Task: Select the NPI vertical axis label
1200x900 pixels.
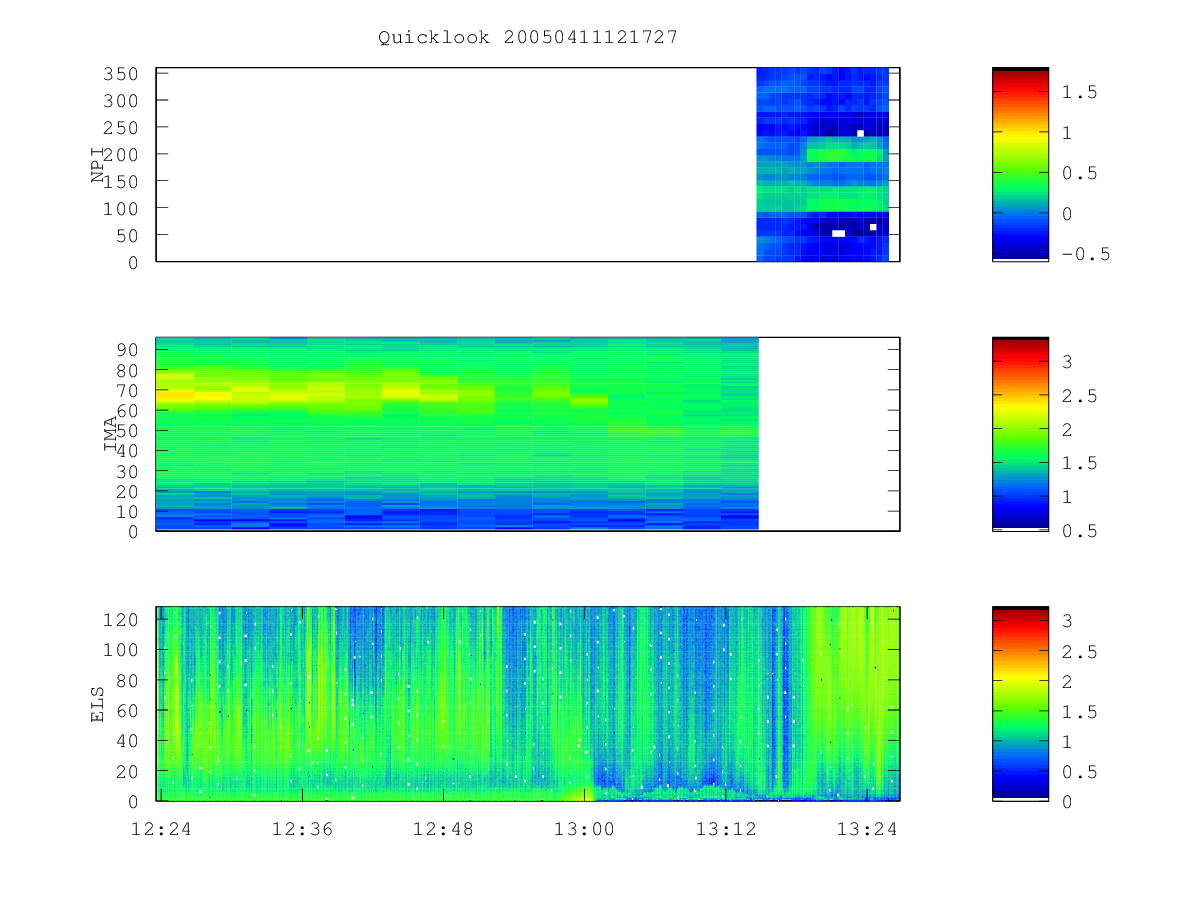Action: tap(98, 165)
